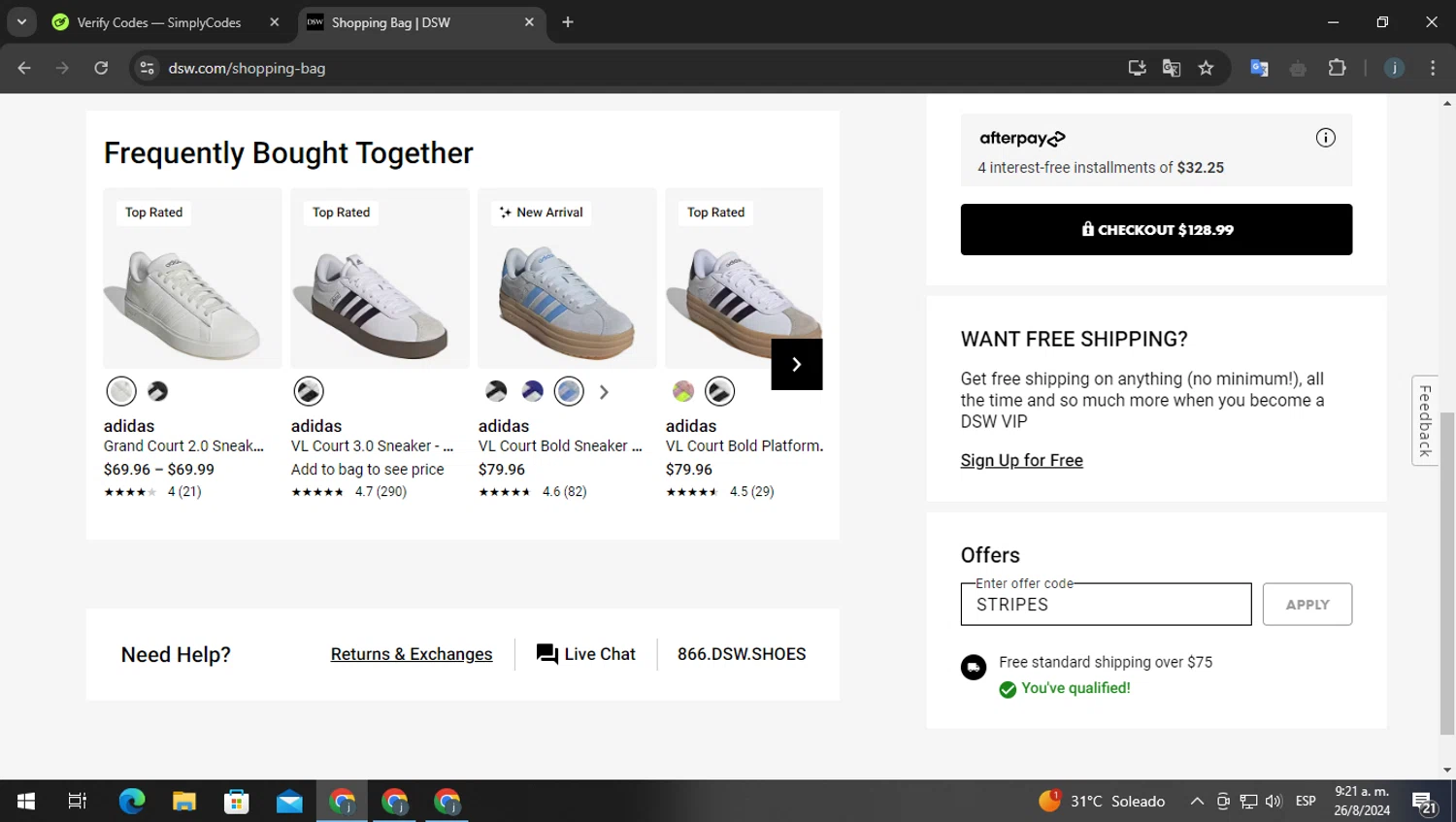The width and height of the screenshot is (1456, 822).
Task: Call 866.DSW.SHOES phone link
Action: click(742, 654)
